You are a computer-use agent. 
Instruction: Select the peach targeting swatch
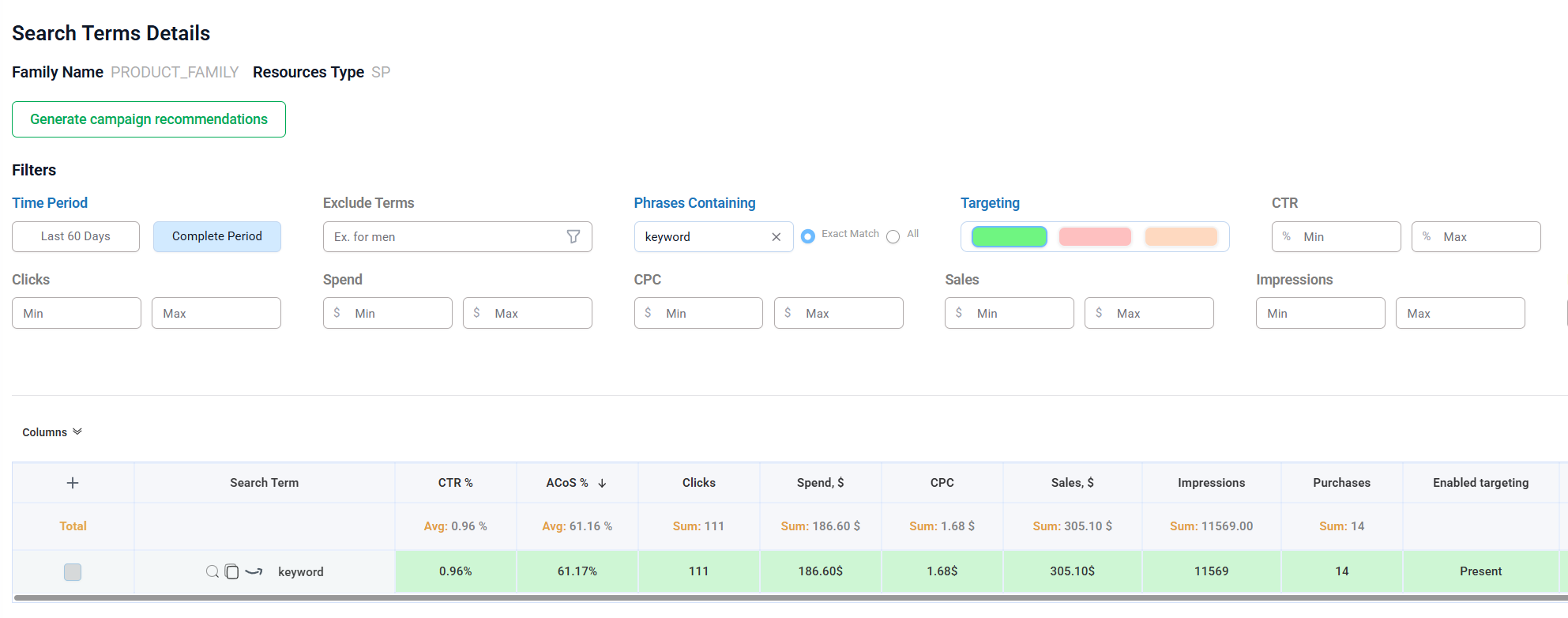(x=1181, y=236)
